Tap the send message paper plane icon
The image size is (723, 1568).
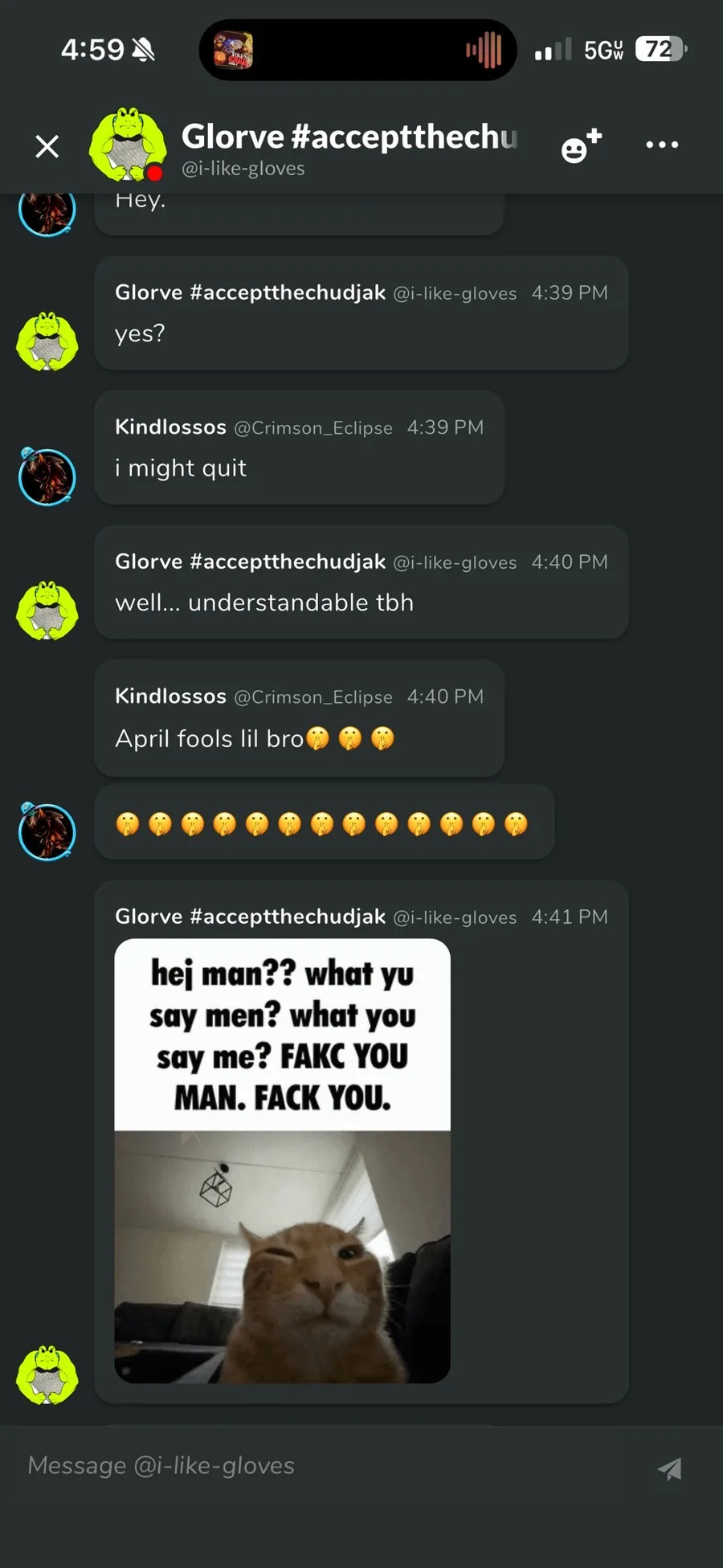[x=670, y=1468]
